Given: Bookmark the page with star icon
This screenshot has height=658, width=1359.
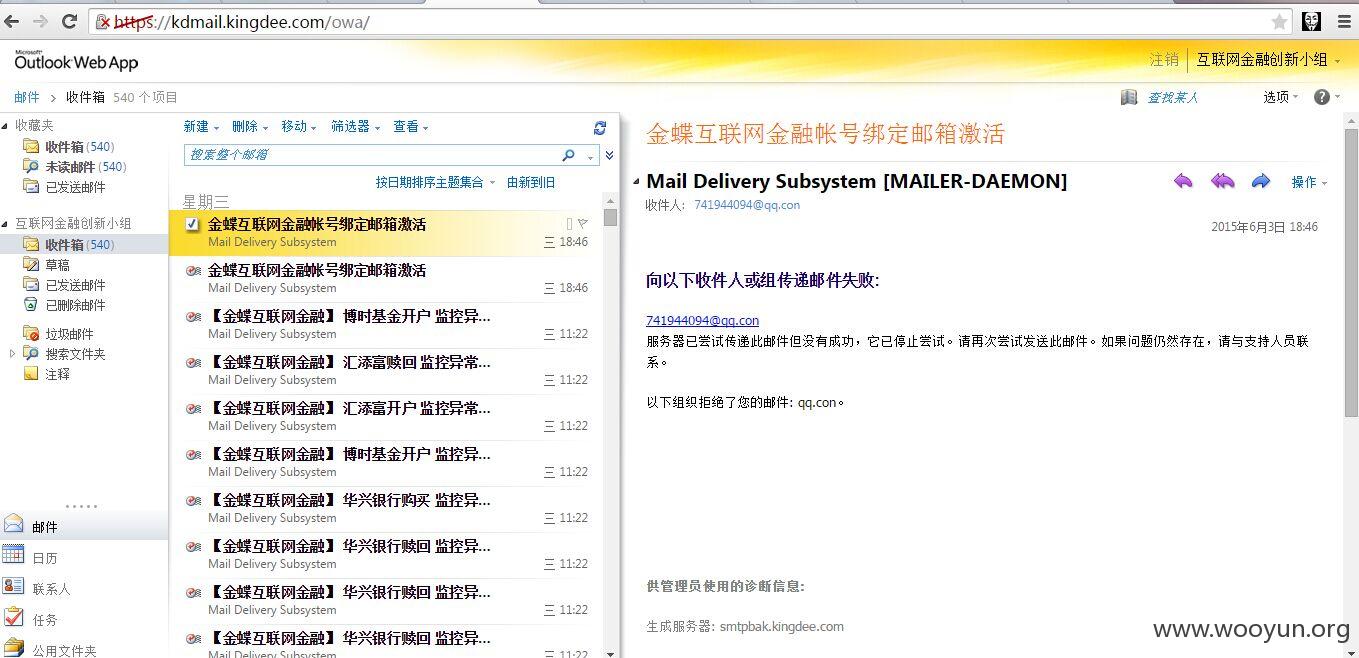Looking at the screenshot, I should pos(1279,22).
